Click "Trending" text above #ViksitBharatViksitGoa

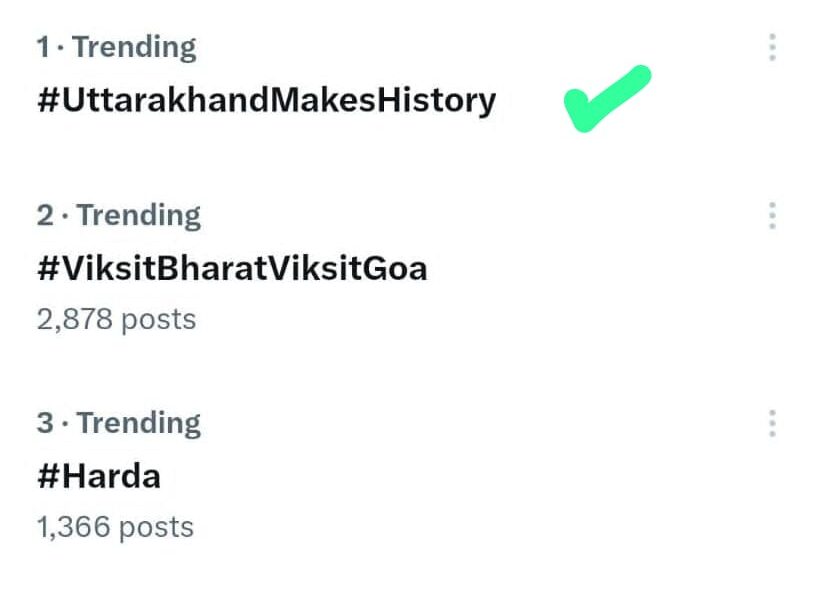[139, 215]
